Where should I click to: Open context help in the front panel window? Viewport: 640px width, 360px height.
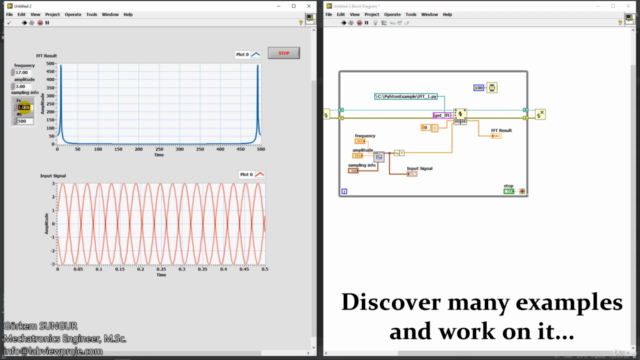coord(301,23)
